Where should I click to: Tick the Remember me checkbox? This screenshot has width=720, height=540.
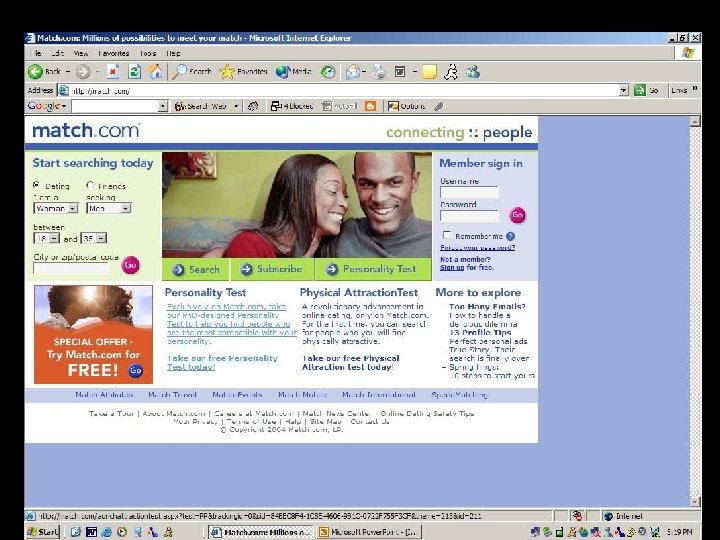point(447,235)
